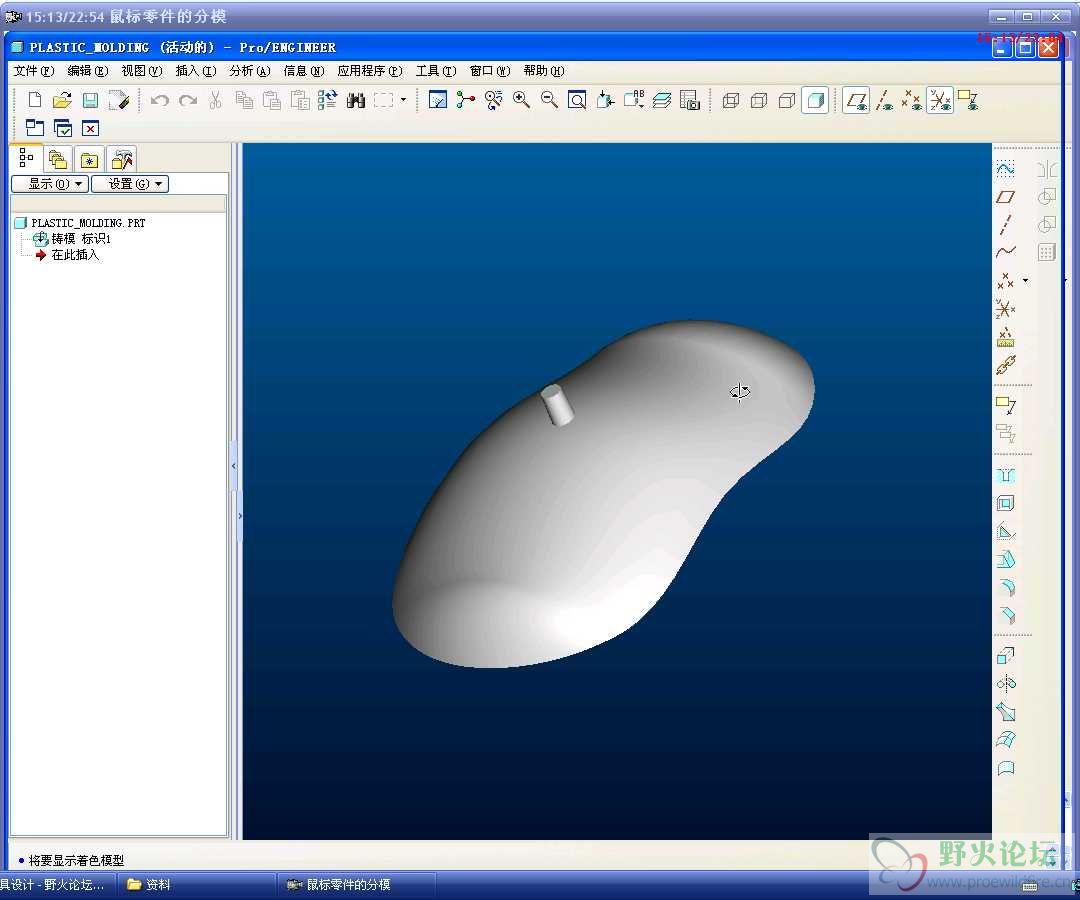This screenshot has width=1080, height=900.
Task: Toggle datum points visibility
Action: point(912,101)
